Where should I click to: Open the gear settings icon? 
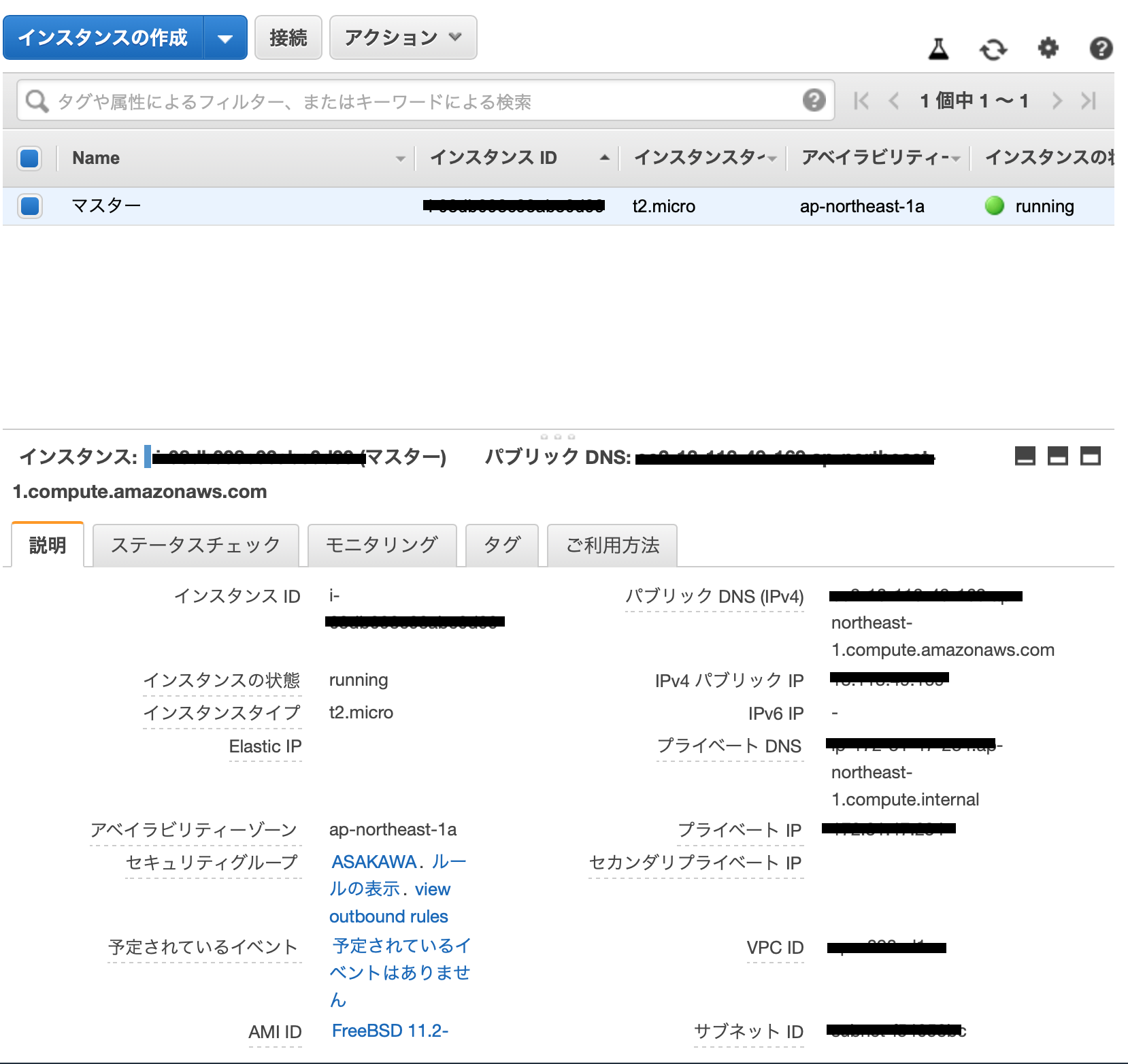tap(1048, 48)
